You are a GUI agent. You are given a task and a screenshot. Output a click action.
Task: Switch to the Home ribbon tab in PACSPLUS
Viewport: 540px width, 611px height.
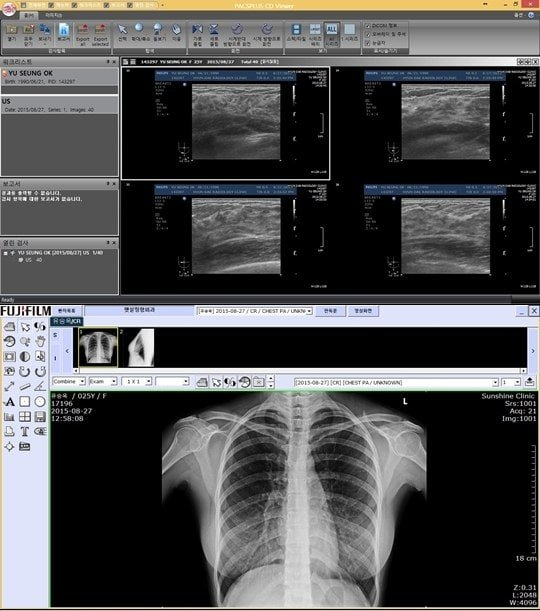point(29,15)
